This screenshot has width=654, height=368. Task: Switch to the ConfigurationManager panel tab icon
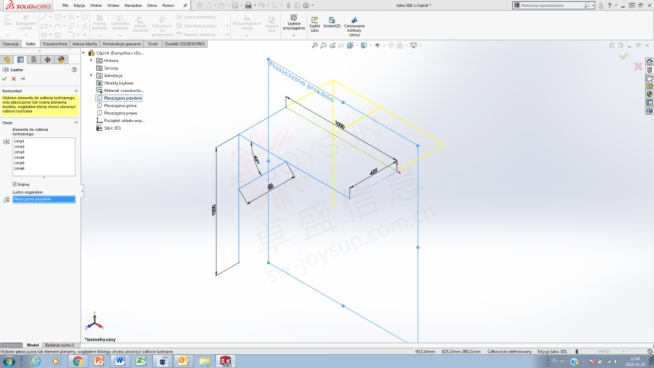point(34,60)
